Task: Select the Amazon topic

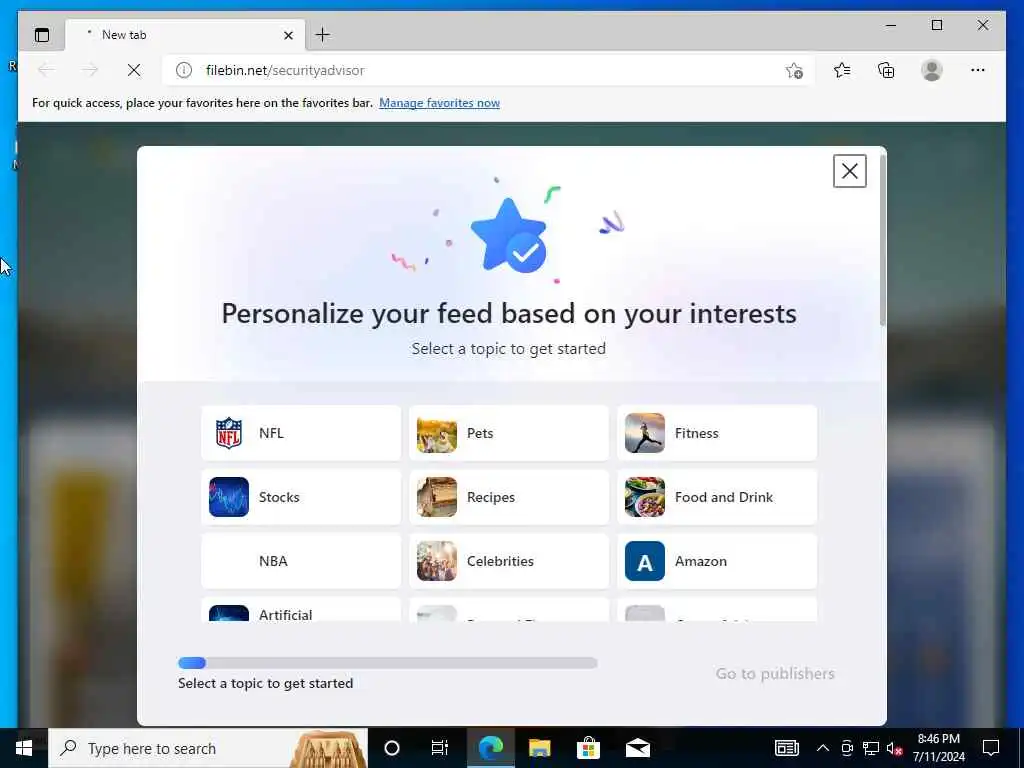Action: pyautogui.click(x=717, y=561)
